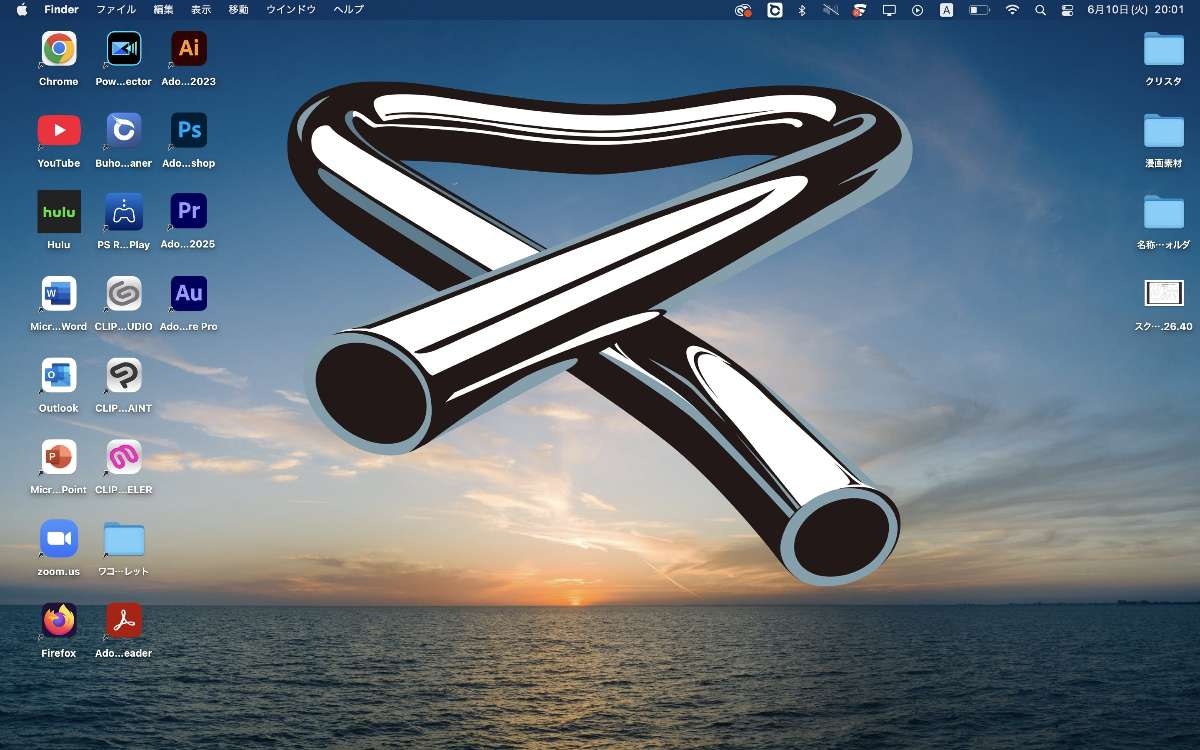
Task: Click the Adobe Photoshop desktop shortcut
Action: click(x=188, y=131)
